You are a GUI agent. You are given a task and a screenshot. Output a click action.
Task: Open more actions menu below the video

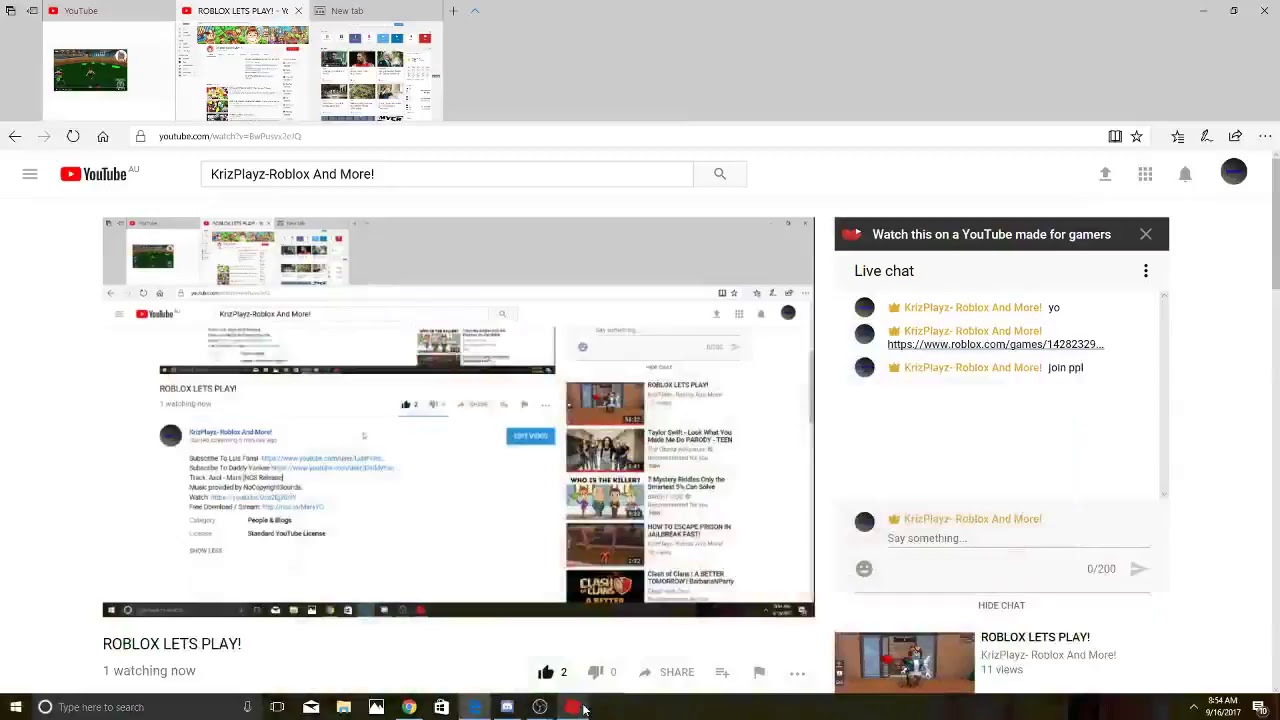coord(797,673)
